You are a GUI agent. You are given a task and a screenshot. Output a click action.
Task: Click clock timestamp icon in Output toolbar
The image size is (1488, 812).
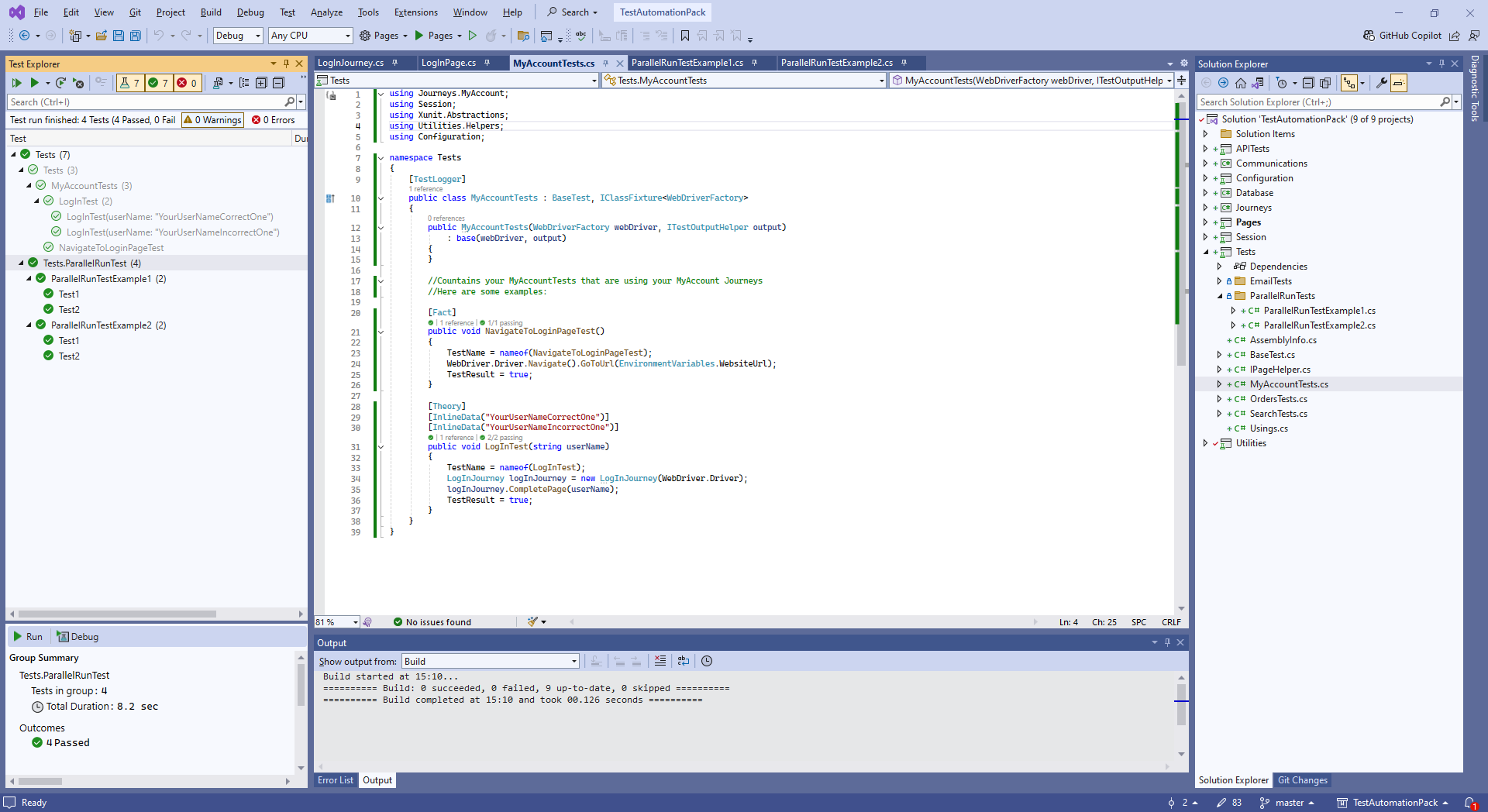[707, 661]
